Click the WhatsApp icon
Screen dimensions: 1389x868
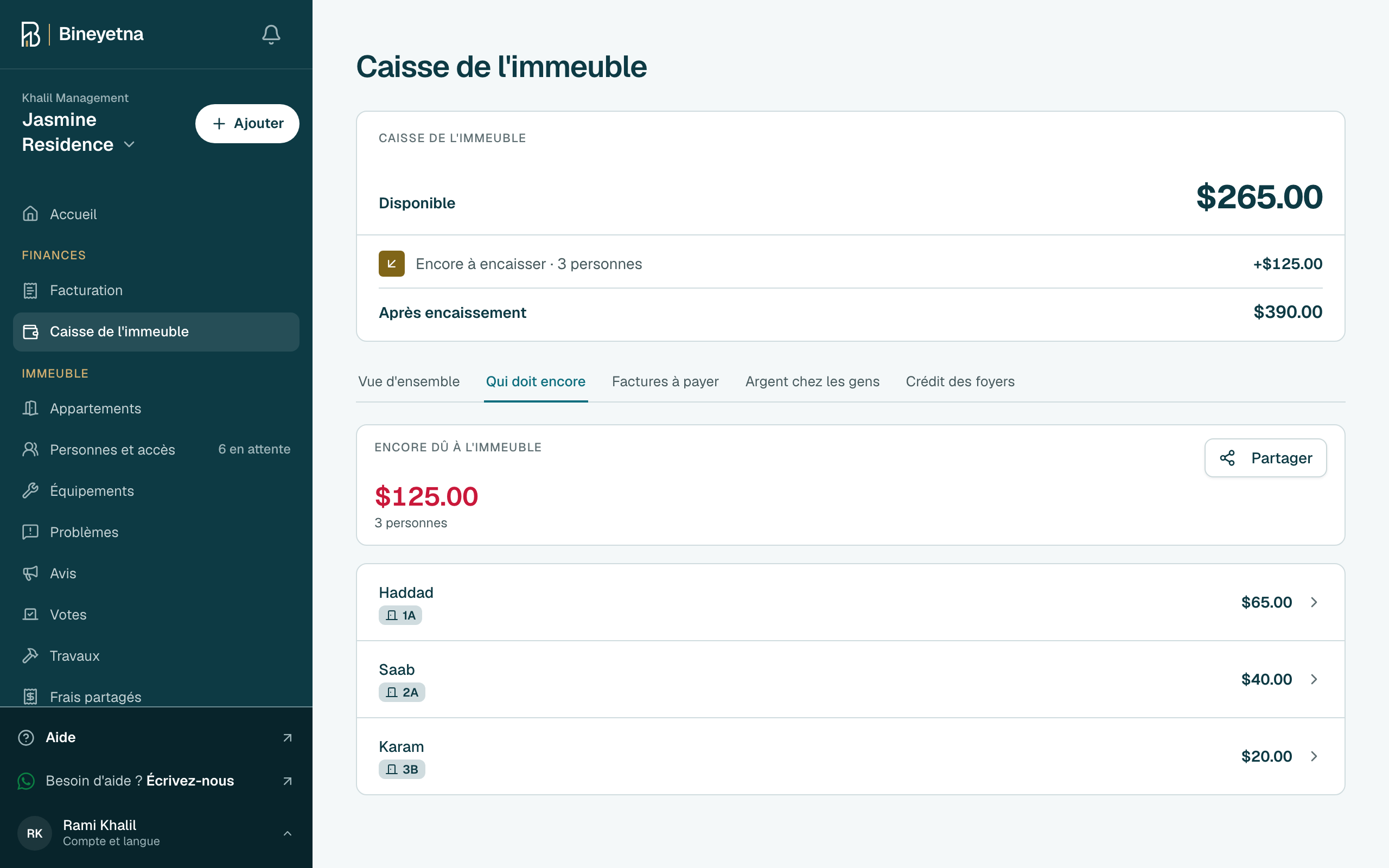pos(27,781)
